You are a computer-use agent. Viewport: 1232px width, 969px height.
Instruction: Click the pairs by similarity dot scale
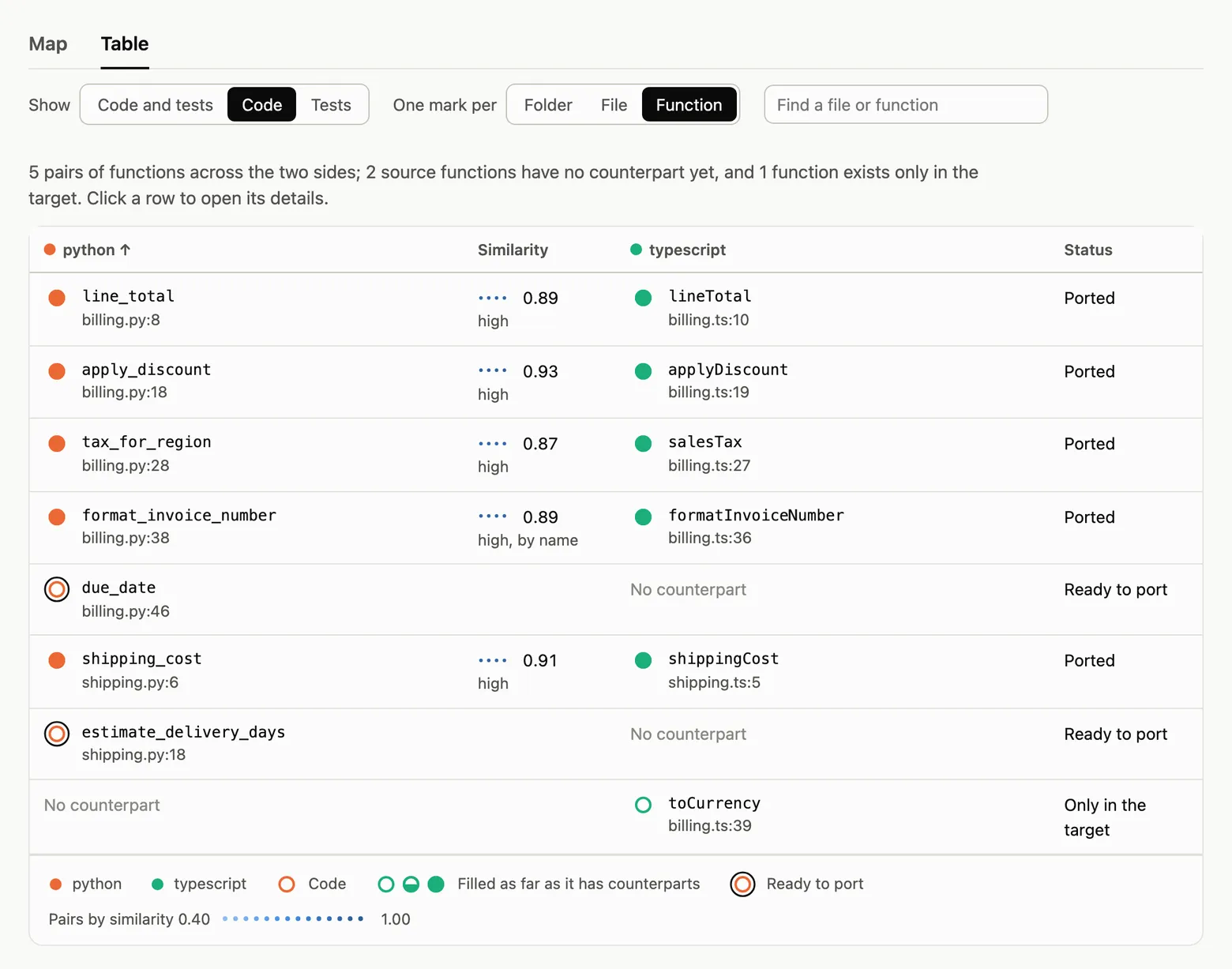point(293,919)
